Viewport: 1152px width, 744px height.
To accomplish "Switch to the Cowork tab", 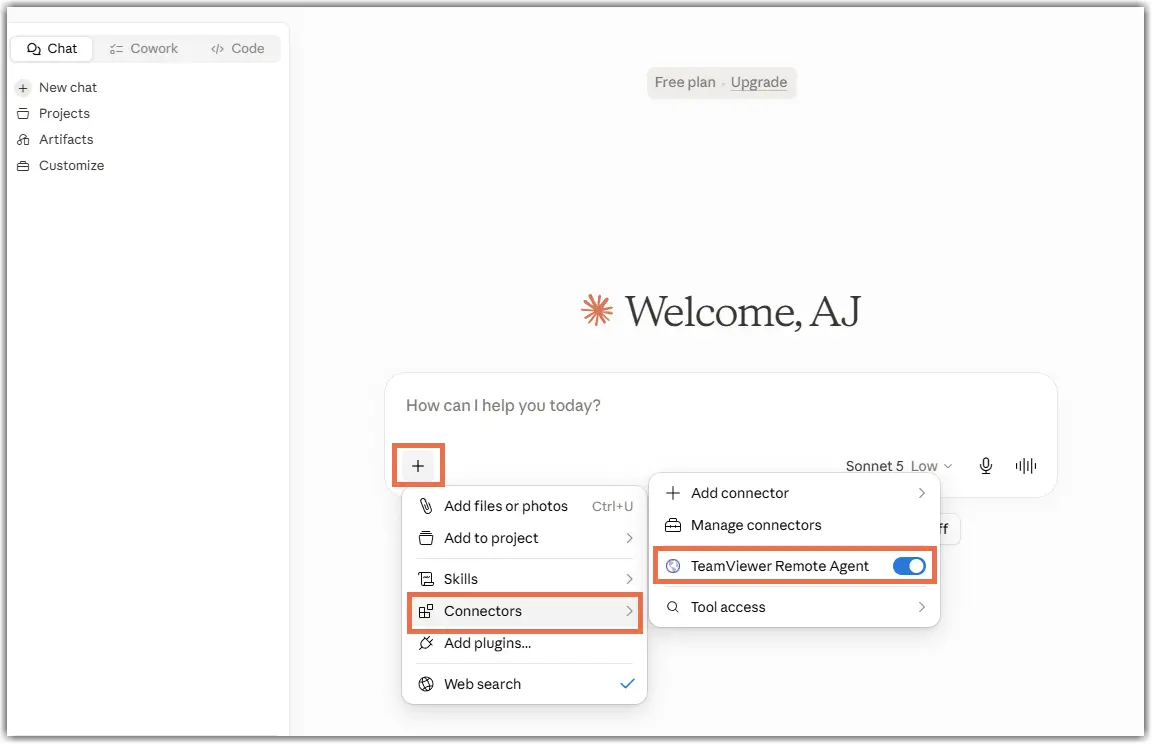I will (143, 48).
